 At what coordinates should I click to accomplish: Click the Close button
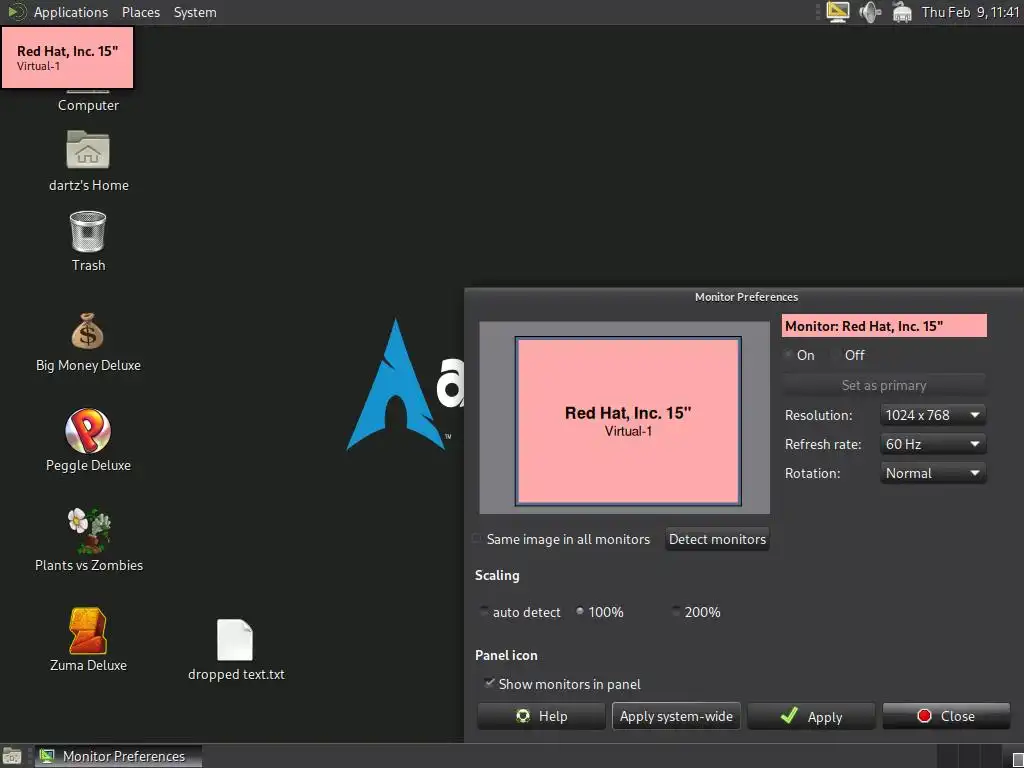pyautogui.click(x=946, y=716)
